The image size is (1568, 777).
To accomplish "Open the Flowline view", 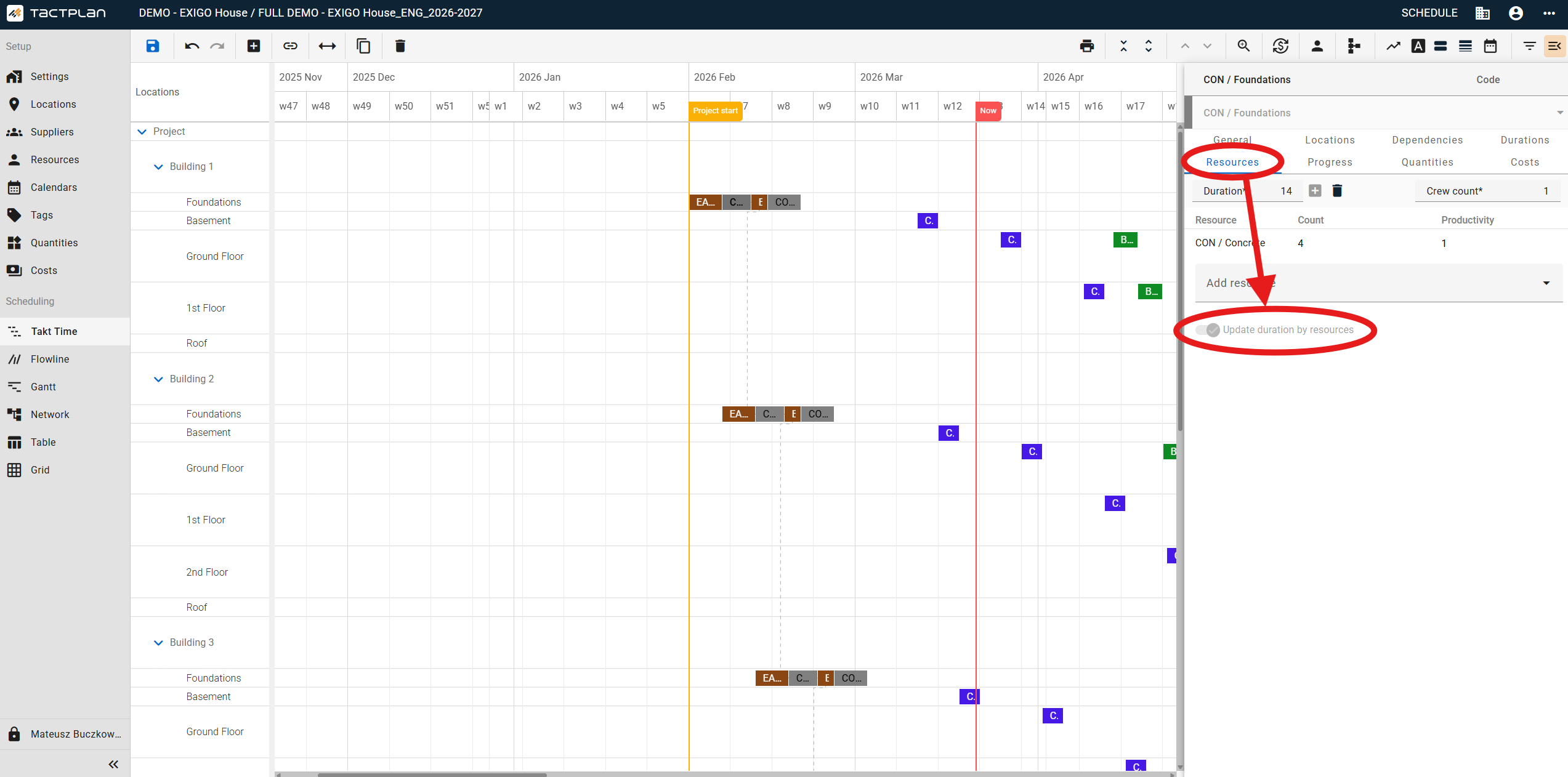I will coord(65,359).
